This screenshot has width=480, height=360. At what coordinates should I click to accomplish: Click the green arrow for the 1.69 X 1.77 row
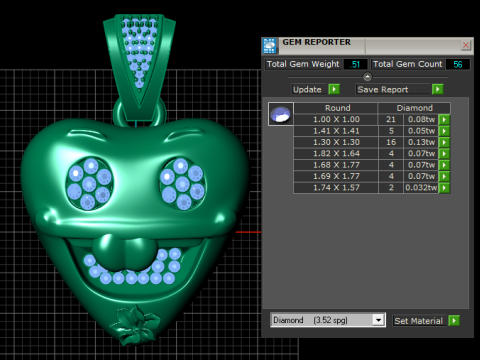(444, 176)
